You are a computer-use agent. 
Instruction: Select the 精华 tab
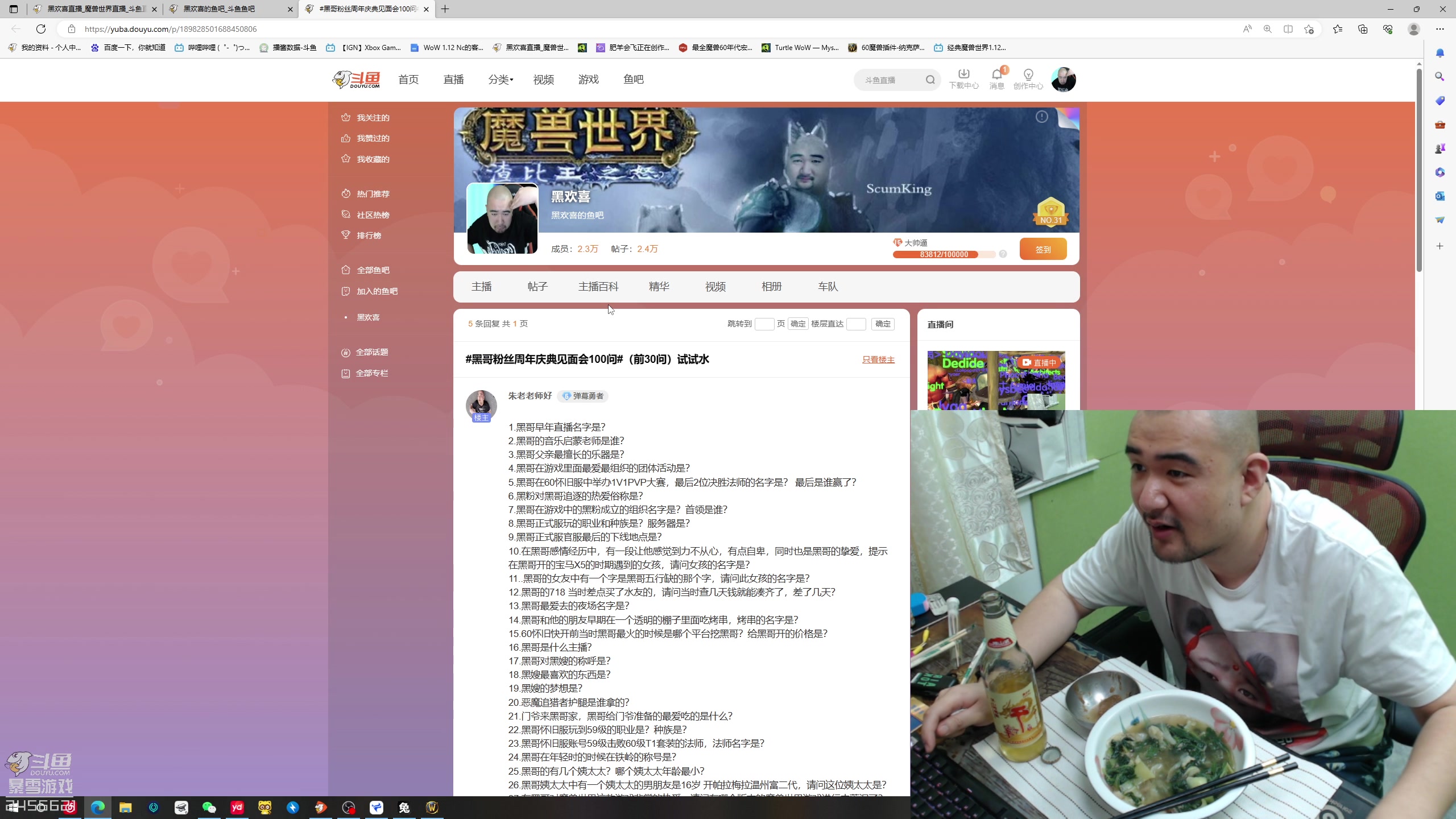[659, 287]
